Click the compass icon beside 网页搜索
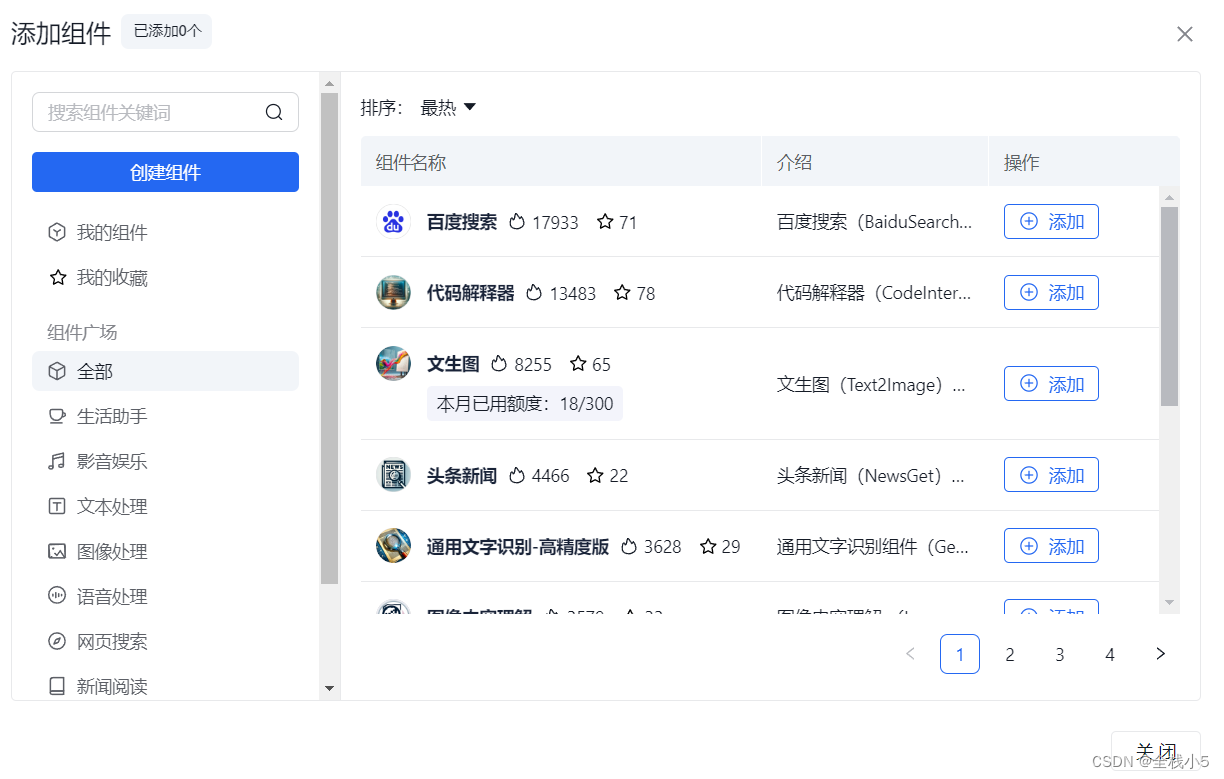The width and height of the screenshot is (1224, 779). 57,641
